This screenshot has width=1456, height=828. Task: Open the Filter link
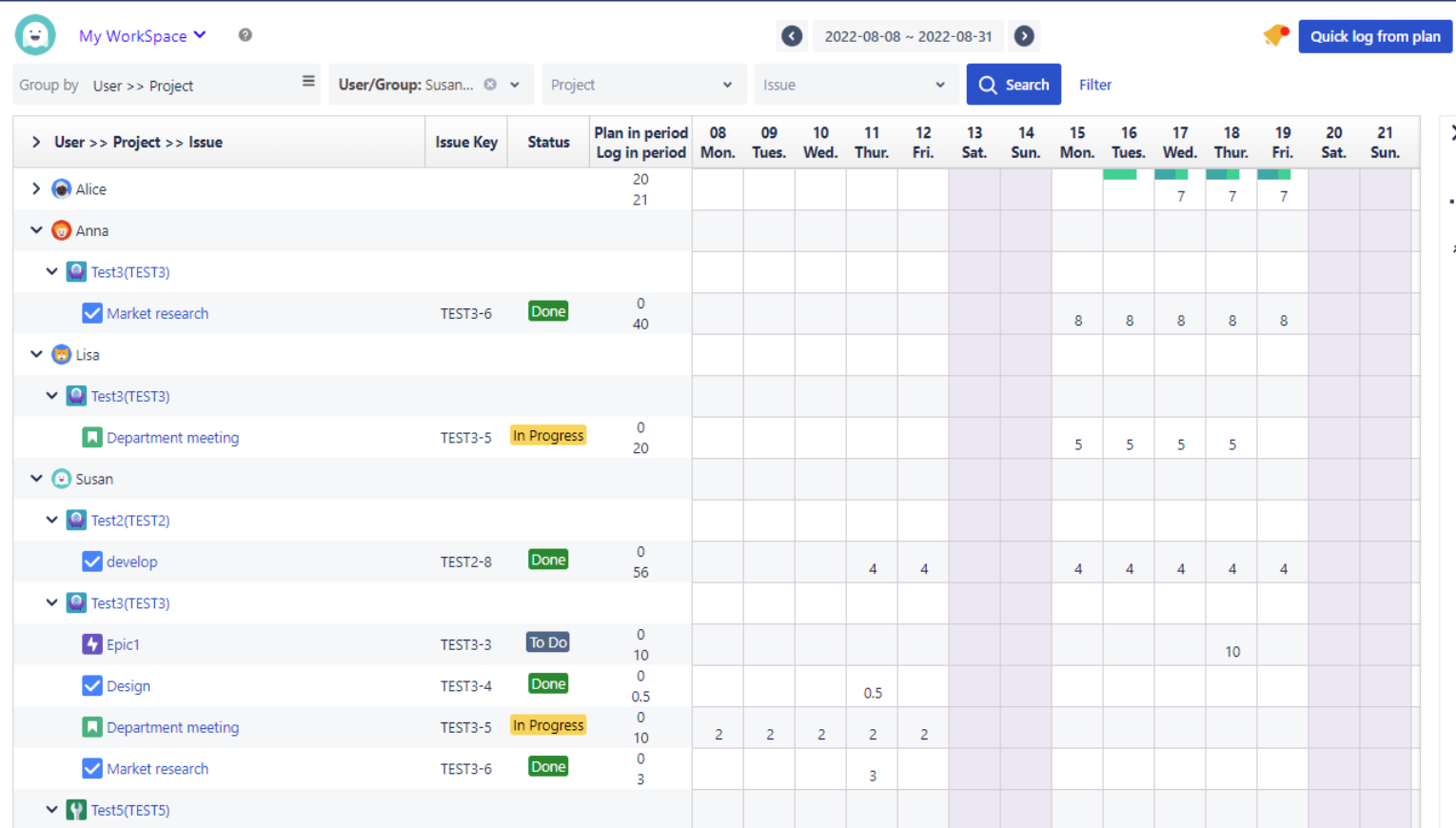point(1094,85)
